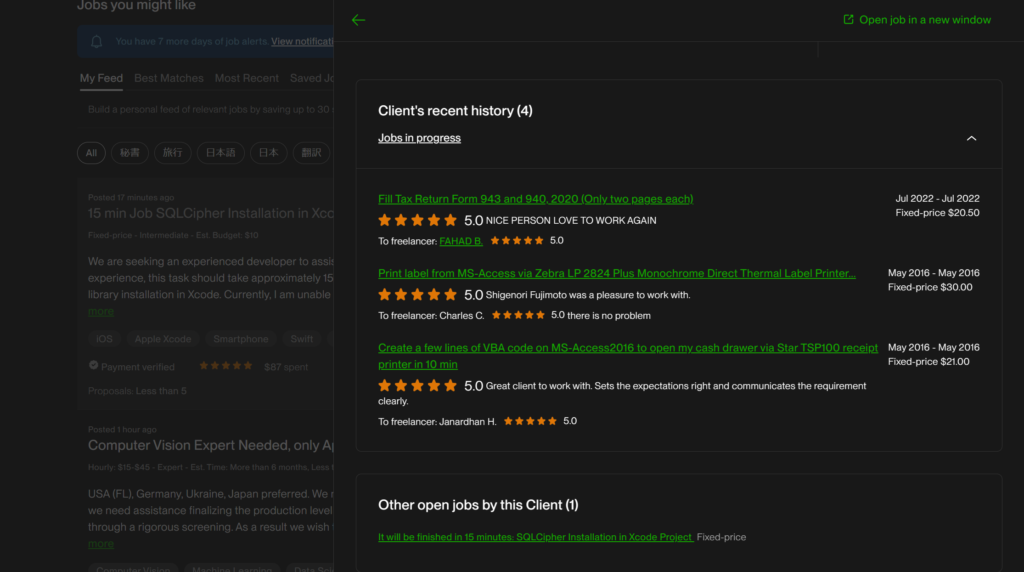The width and height of the screenshot is (1024, 572).
Task: Open the 15 min Job SQLCipher Installation posting
Action: click(x=211, y=214)
